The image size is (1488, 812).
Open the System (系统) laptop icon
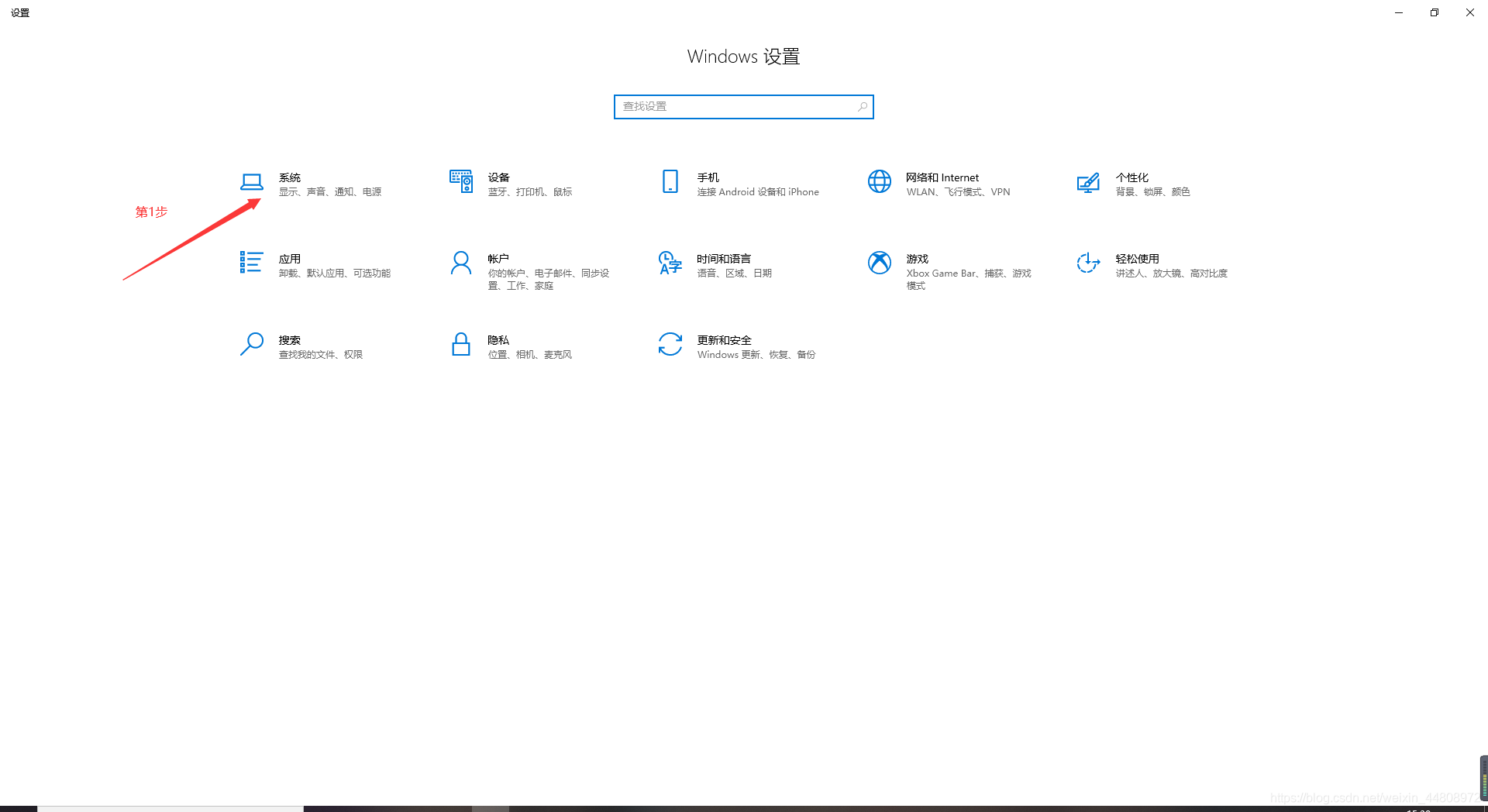[x=251, y=182]
